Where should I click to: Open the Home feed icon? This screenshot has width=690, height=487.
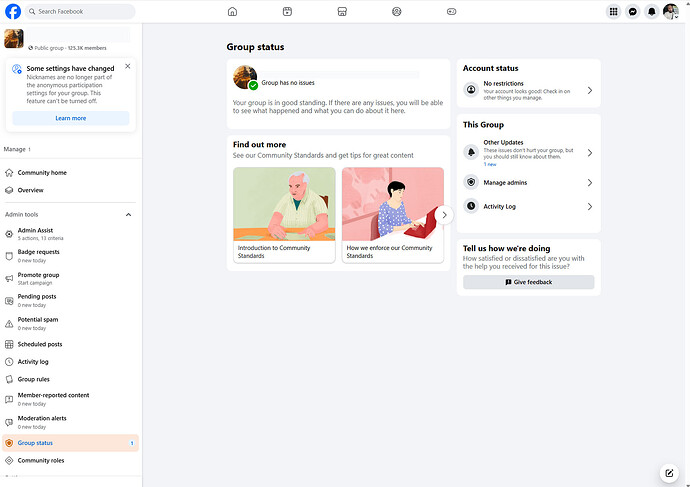click(232, 12)
